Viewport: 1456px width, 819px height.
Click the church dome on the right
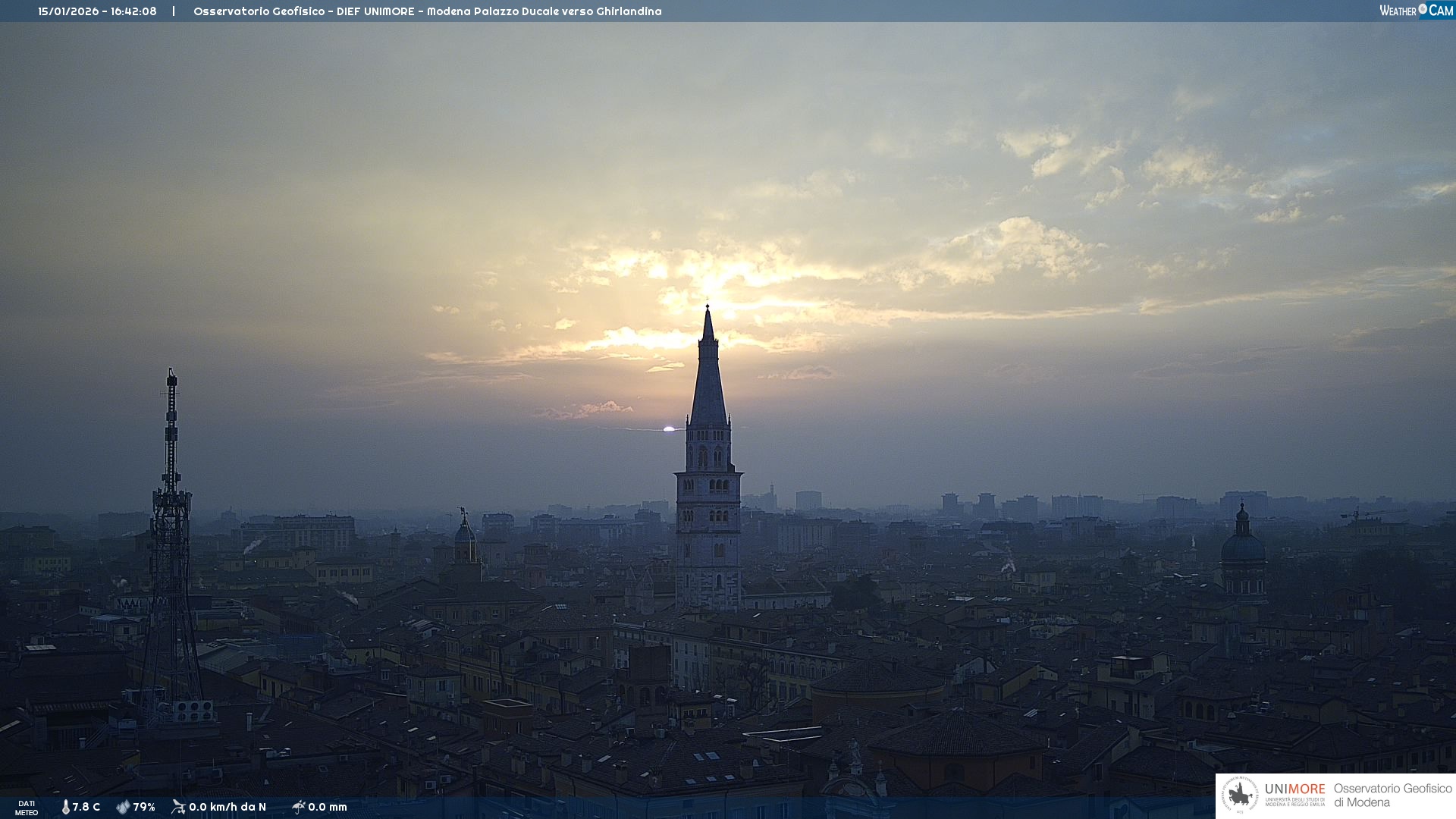point(1243,548)
